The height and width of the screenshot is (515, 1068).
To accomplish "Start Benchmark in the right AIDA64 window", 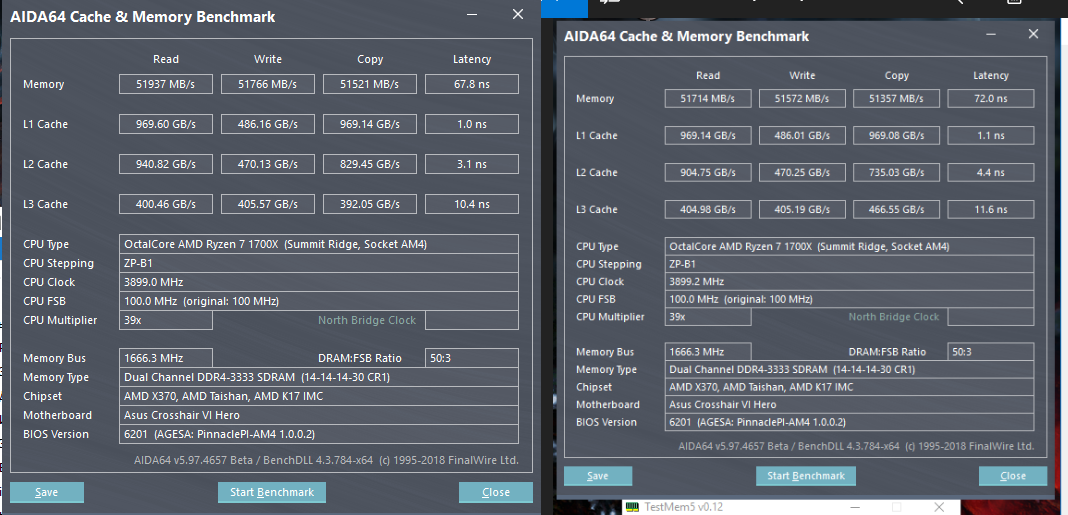I will pyautogui.click(x=806, y=475).
